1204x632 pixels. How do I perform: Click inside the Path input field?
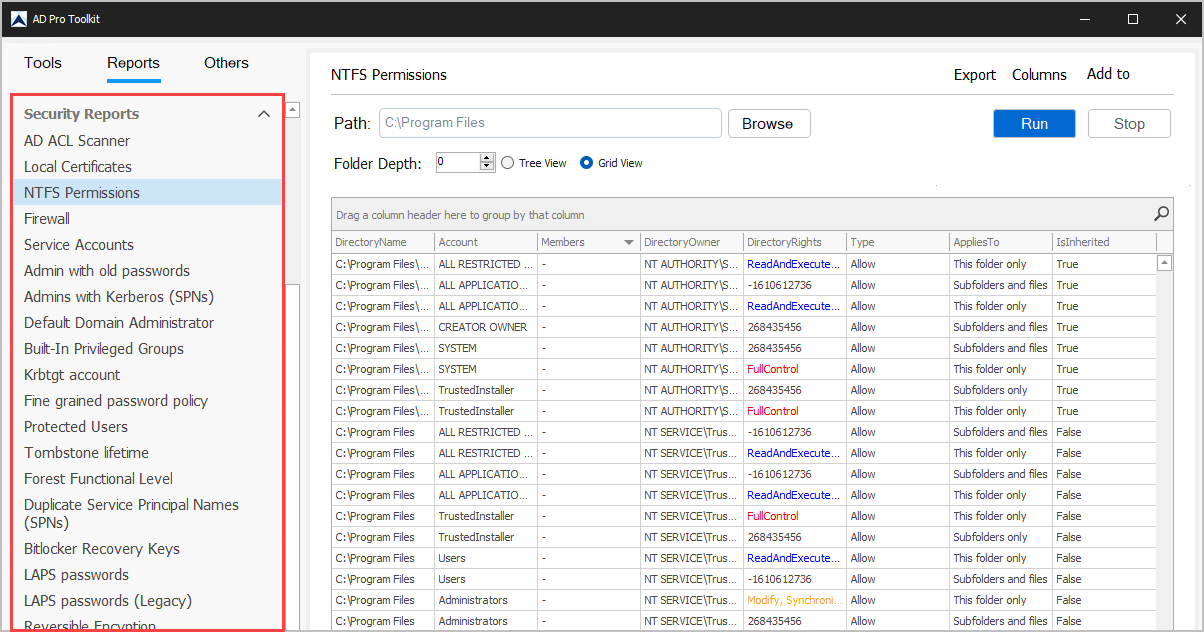[550, 123]
